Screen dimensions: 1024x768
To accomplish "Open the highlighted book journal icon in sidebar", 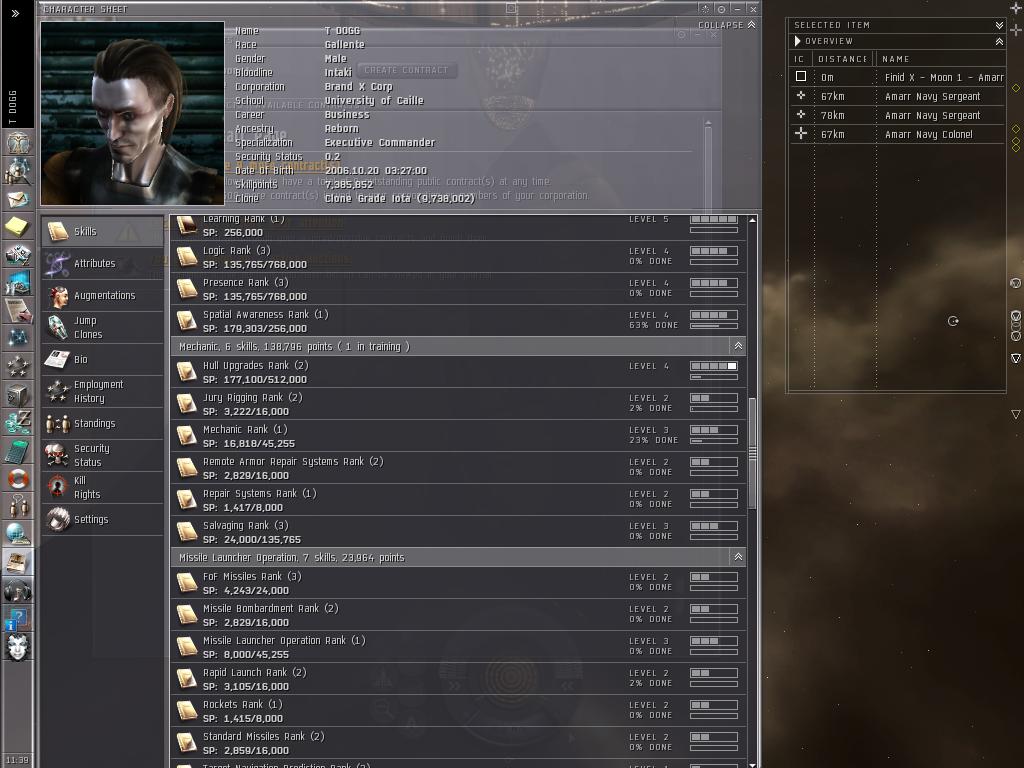I will click(18, 562).
